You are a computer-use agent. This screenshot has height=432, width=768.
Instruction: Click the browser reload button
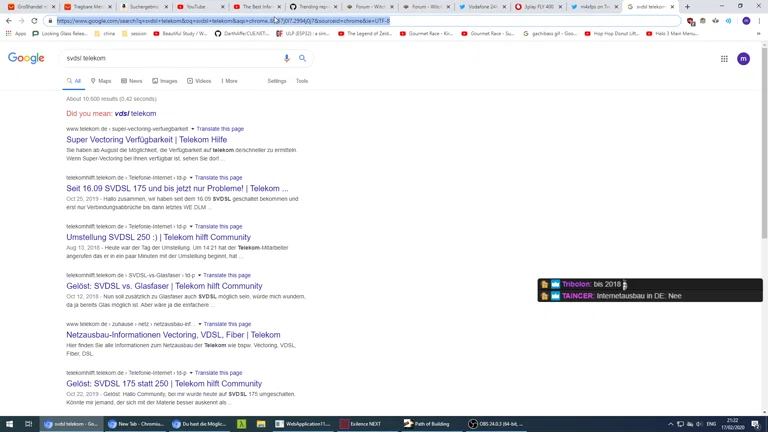(x=35, y=20)
